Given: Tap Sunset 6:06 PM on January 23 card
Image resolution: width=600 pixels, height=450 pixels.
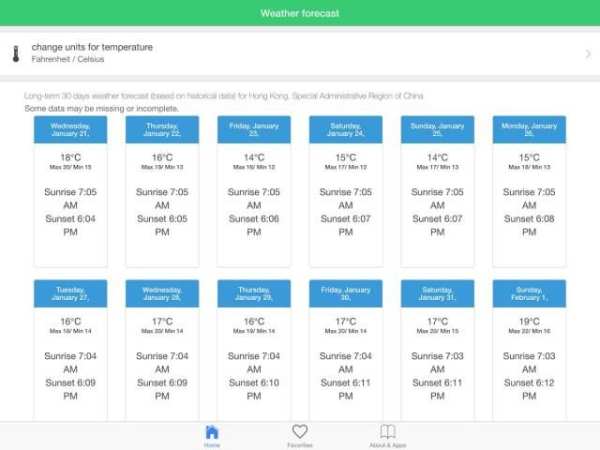Looking at the screenshot, I should [x=254, y=225].
